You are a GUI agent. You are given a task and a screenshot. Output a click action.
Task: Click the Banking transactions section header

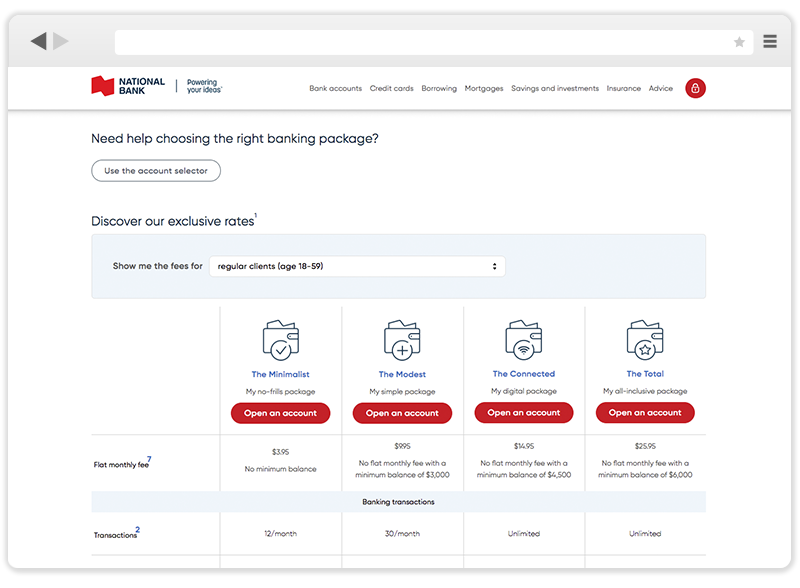[x=398, y=502]
